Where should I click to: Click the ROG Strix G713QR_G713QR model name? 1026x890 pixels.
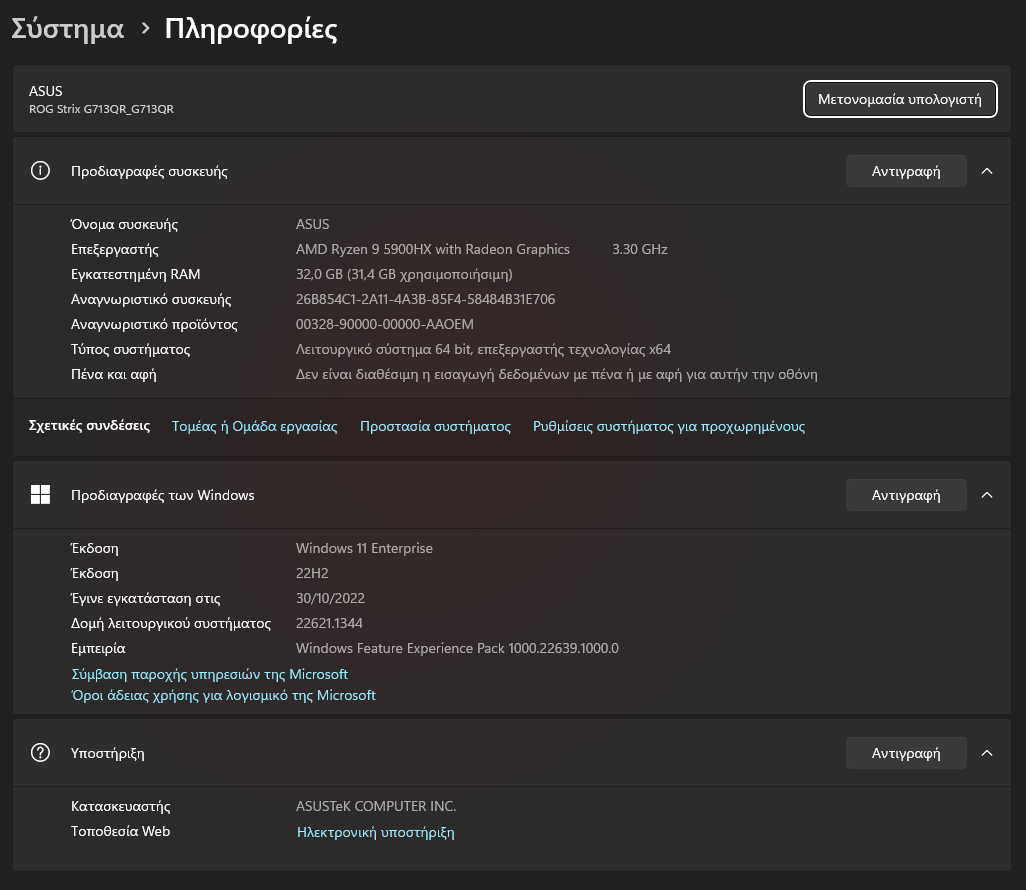pos(101,109)
